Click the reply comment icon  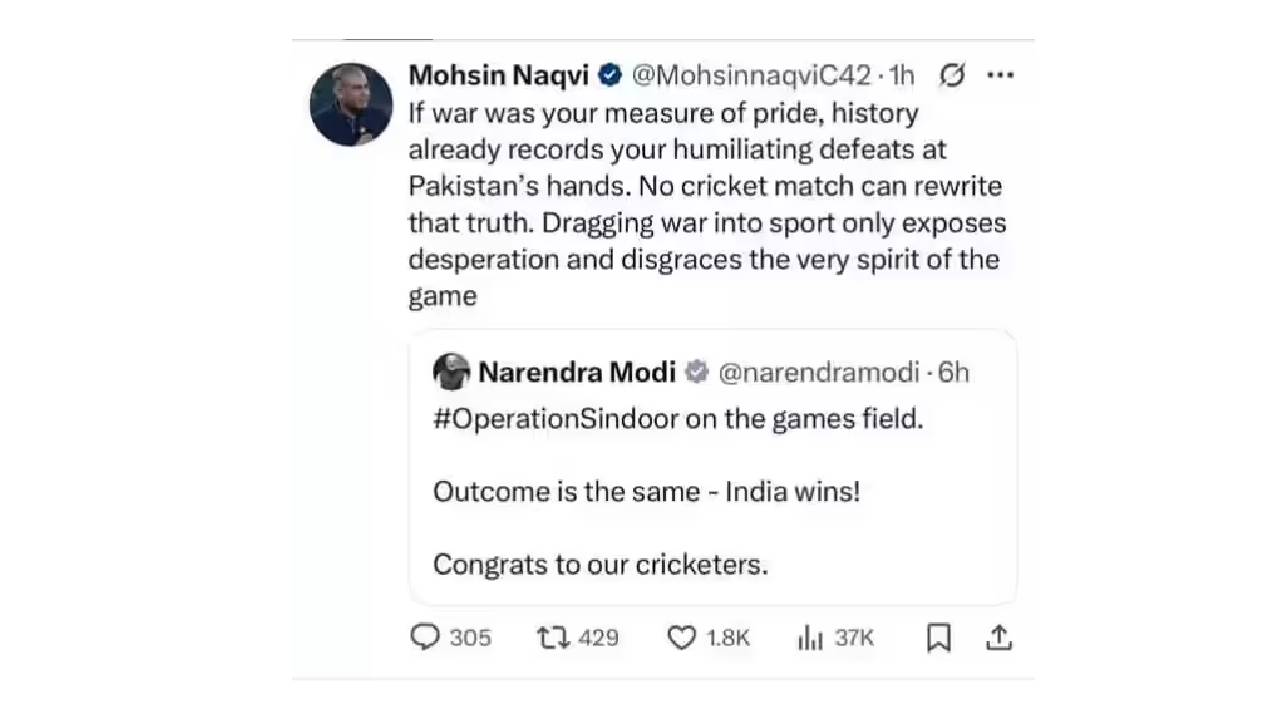[425, 637]
